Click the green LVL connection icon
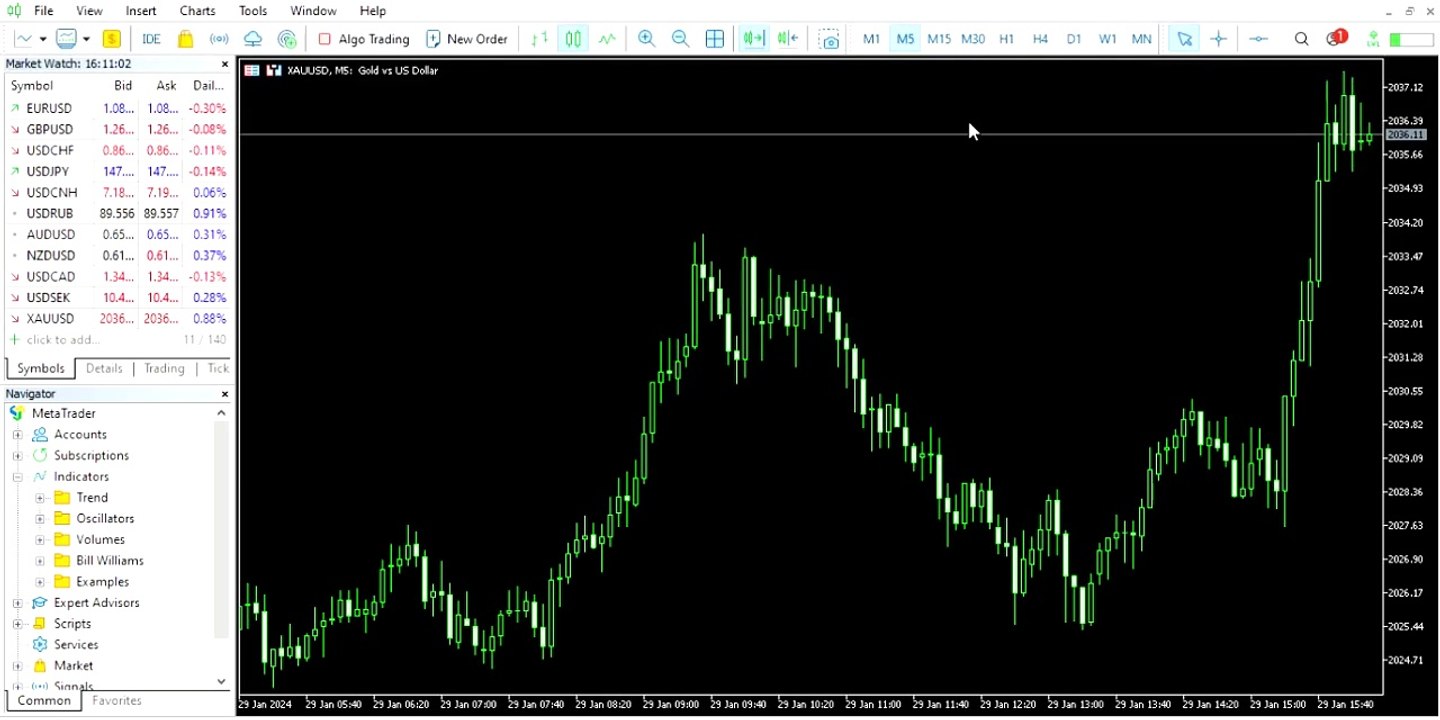 [1373, 39]
